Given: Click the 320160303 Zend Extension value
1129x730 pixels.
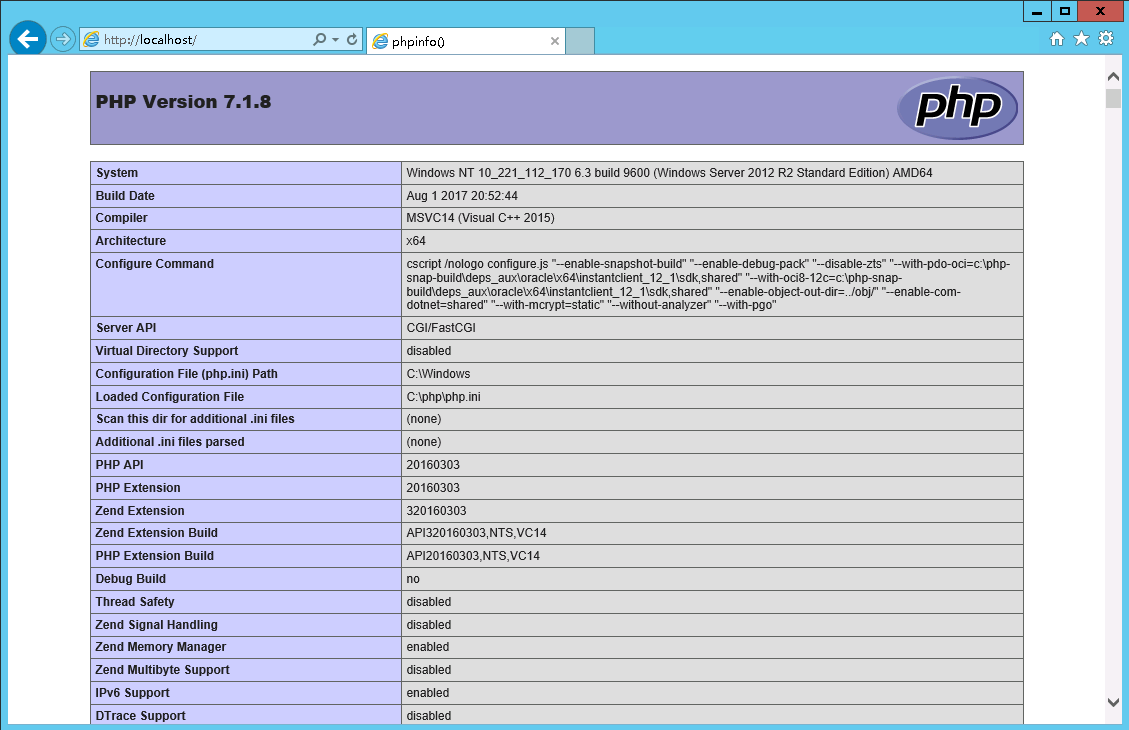Looking at the screenshot, I should [x=436, y=510].
